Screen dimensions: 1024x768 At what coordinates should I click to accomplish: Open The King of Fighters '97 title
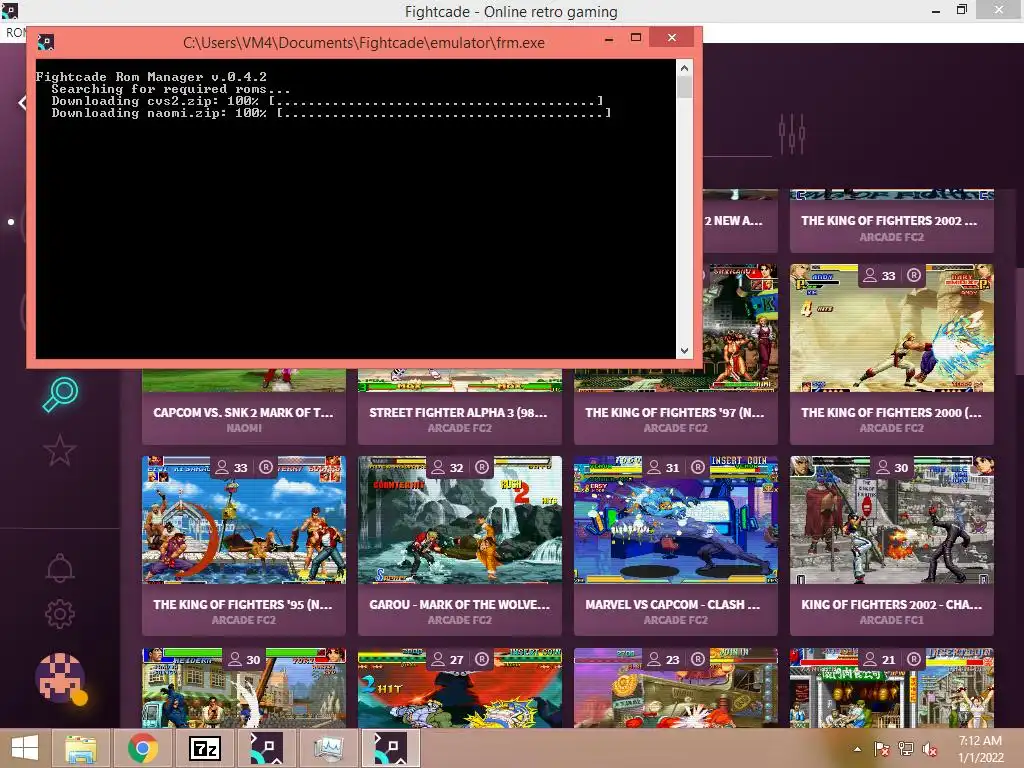(675, 413)
